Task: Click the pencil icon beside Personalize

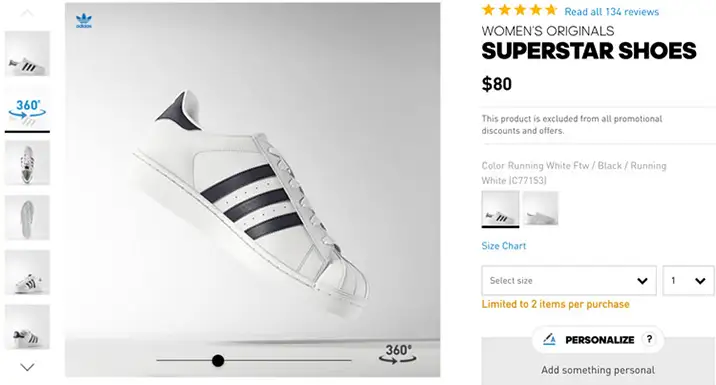Action: coord(549,339)
